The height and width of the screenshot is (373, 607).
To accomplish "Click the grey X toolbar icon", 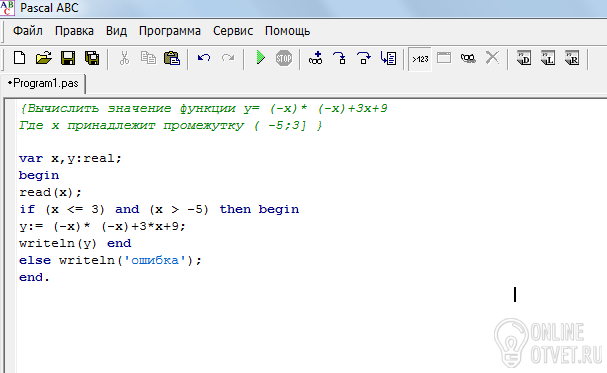I will tap(492, 58).
